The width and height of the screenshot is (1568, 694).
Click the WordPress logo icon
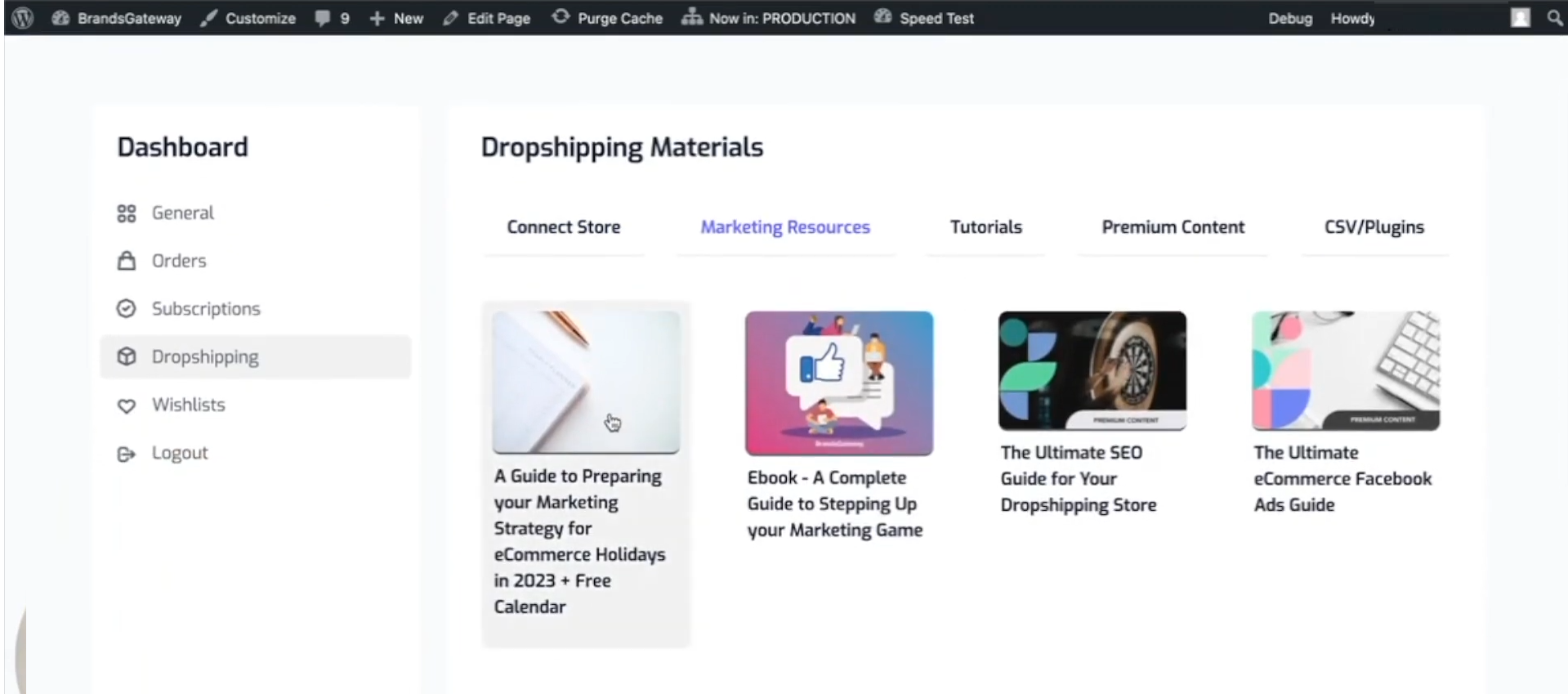pyautogui.click(x=23, y=18)
